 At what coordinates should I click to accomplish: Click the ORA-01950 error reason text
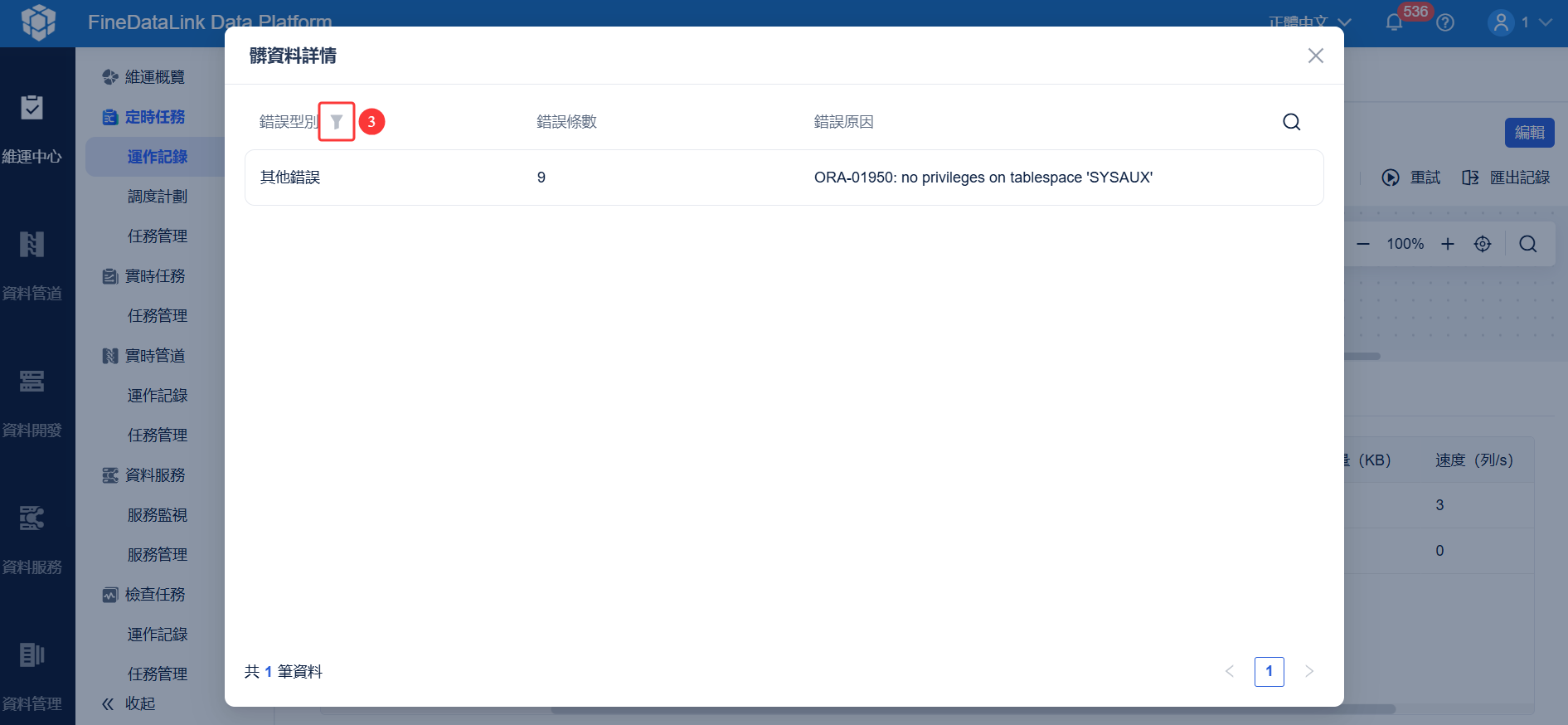click(x=983, y=178)
